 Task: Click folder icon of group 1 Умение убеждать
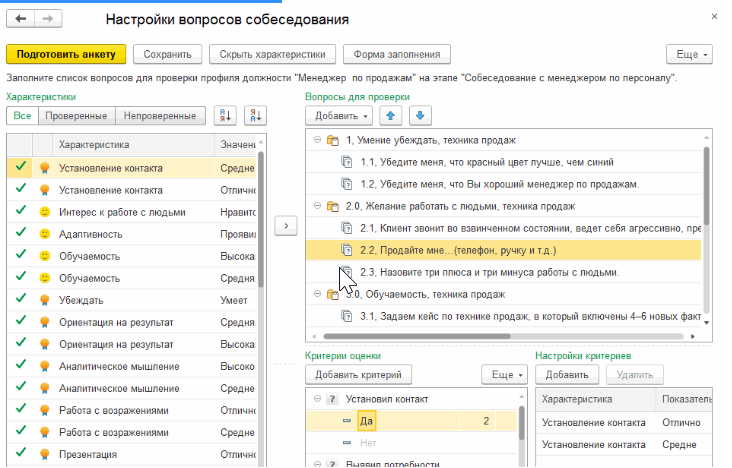coord(332,140)
